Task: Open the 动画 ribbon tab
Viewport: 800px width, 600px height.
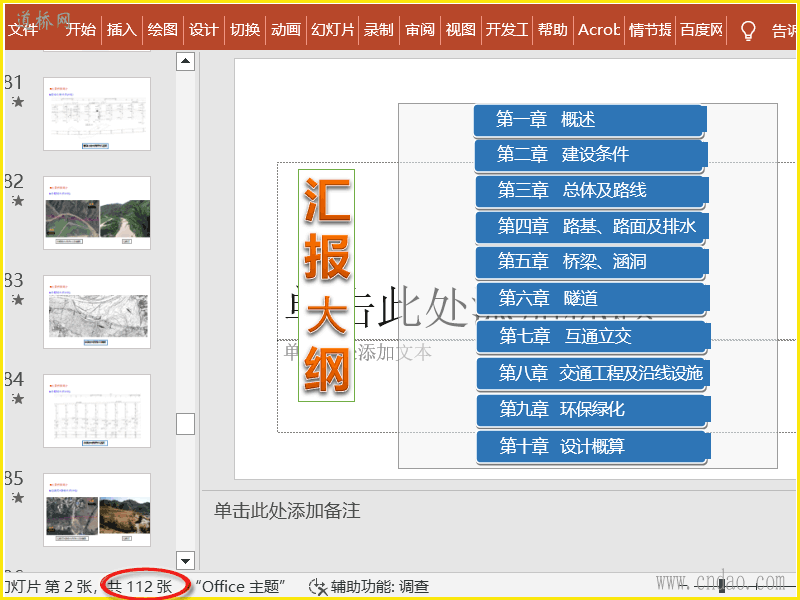Action: coord(286,30)
